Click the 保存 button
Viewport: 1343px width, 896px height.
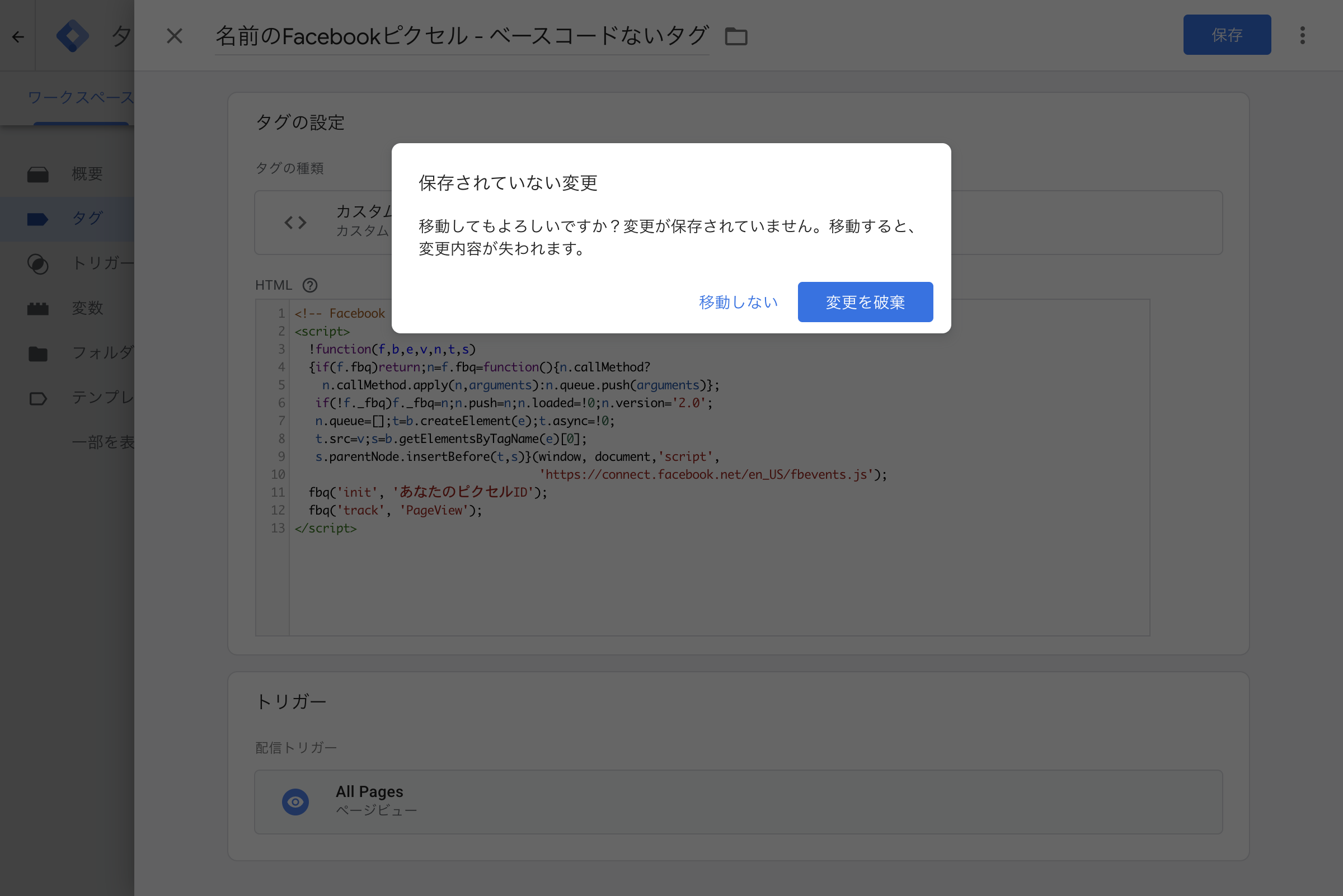coord(1227,35)
